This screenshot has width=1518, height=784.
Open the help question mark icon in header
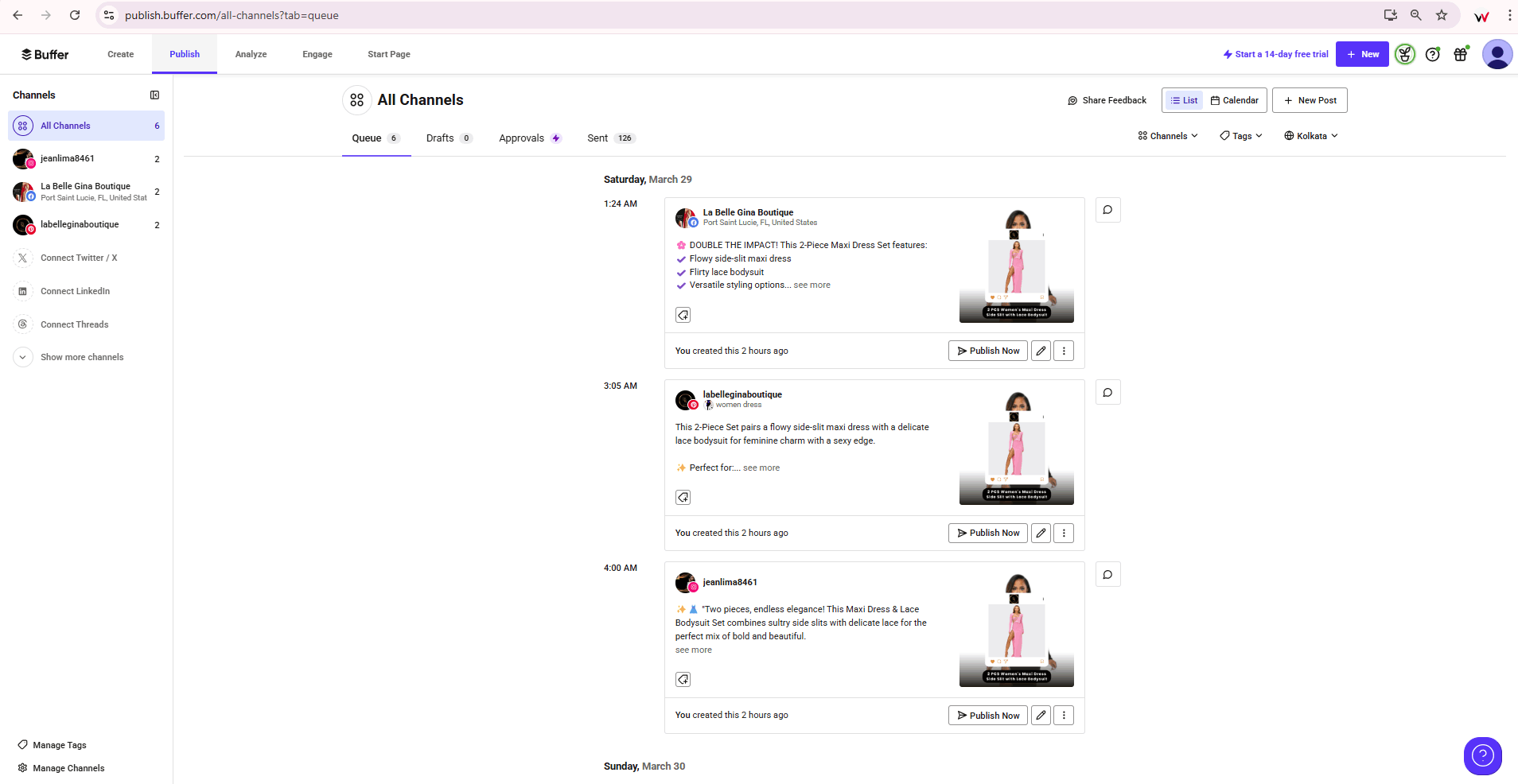click(x=1433, y=54)
